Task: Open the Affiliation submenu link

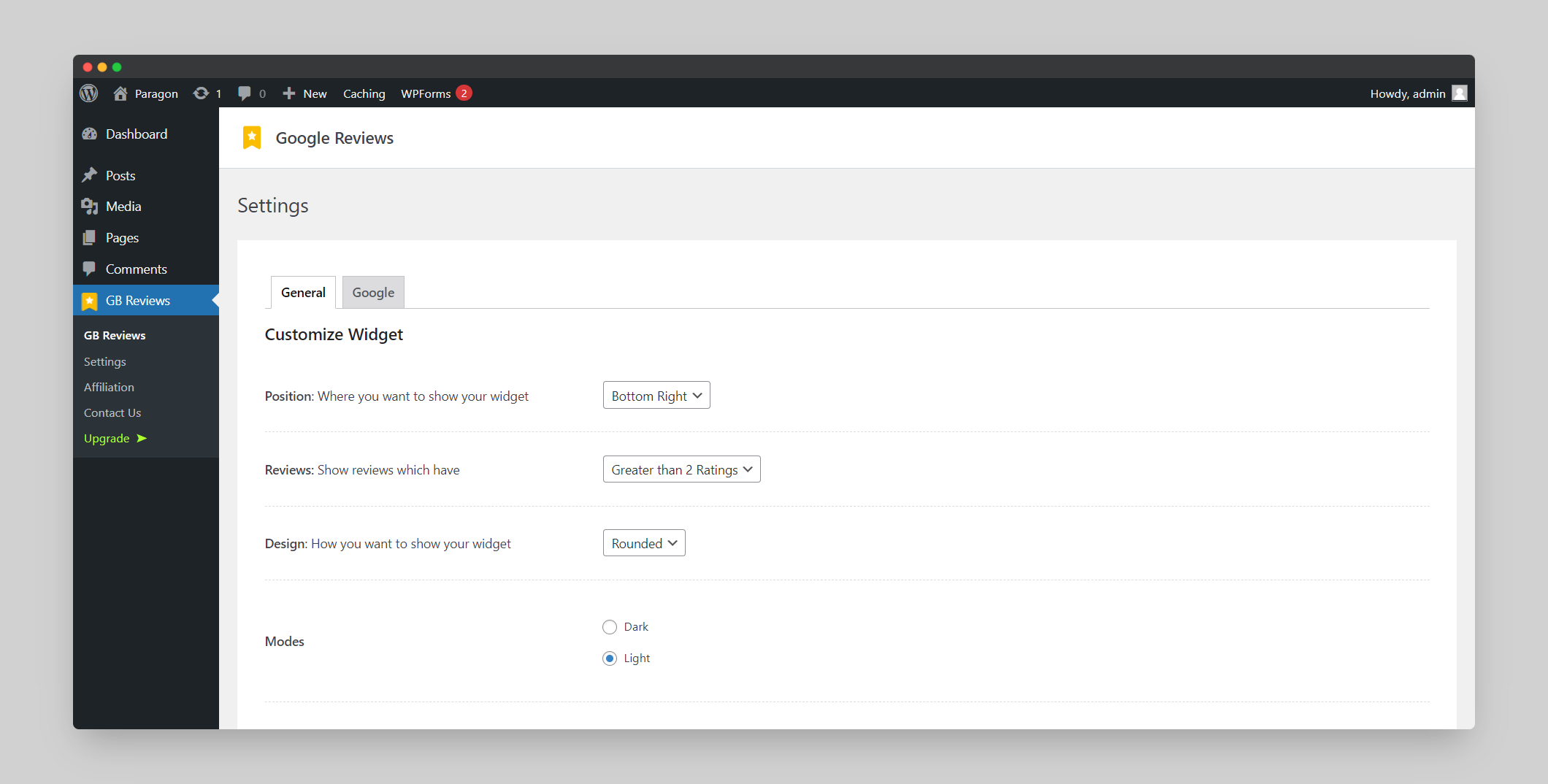Action: click(109, 387)
